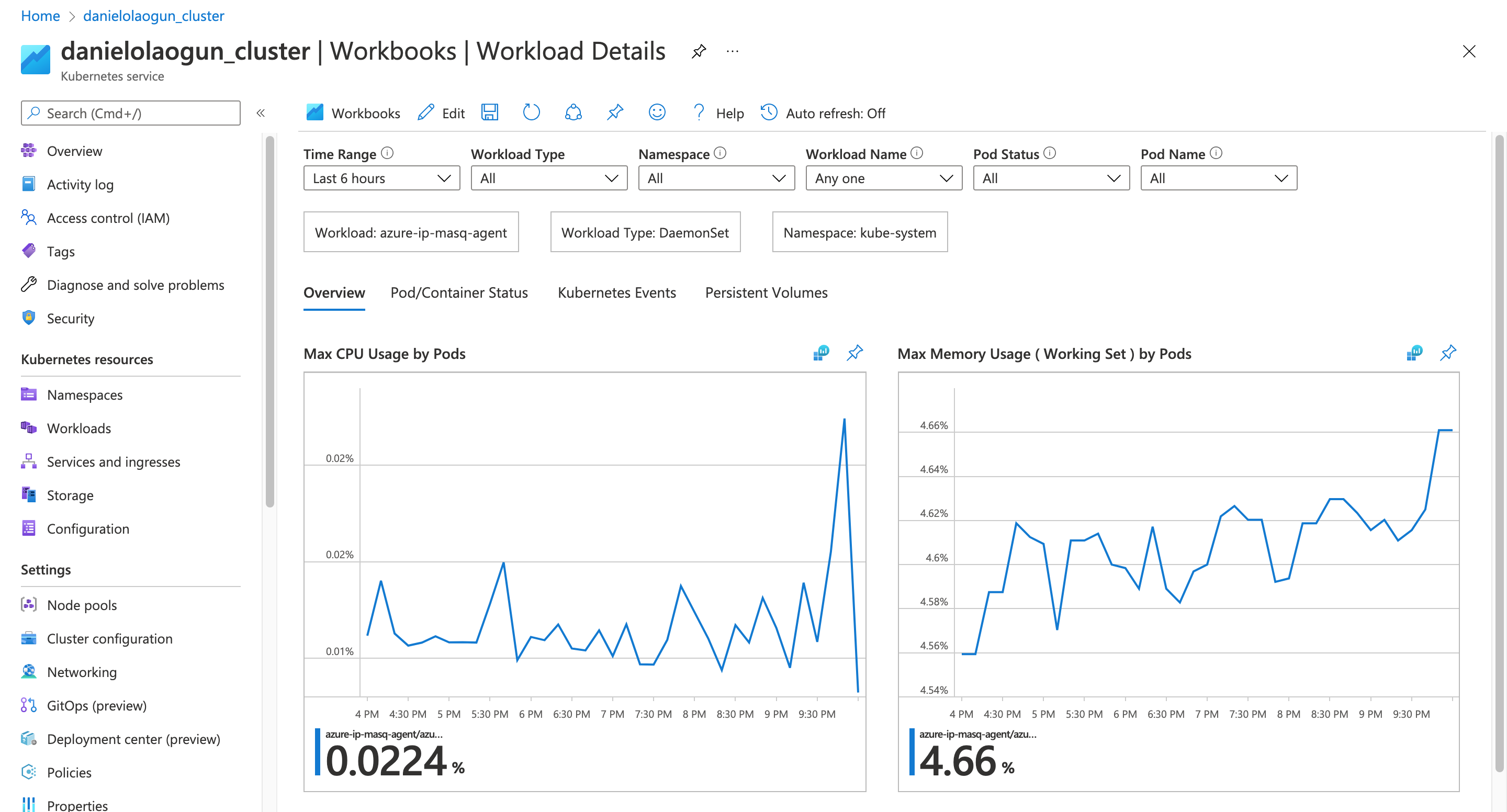Click Pod Name info icon
This screenshot has width=1507, height=812.
click(1216, 153)
